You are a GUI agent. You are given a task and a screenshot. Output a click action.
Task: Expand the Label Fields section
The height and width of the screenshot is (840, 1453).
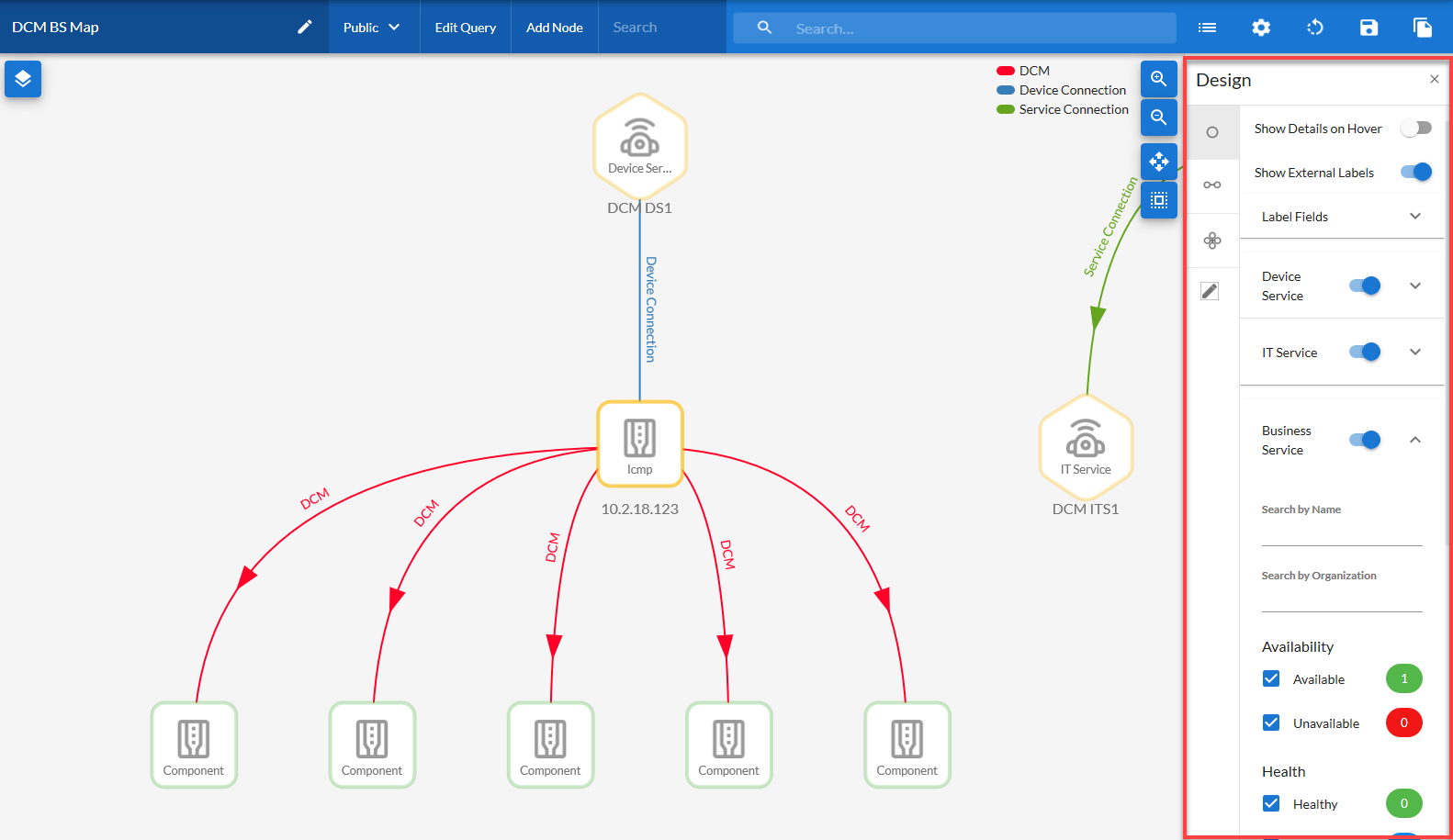[x=1414, y=217]
